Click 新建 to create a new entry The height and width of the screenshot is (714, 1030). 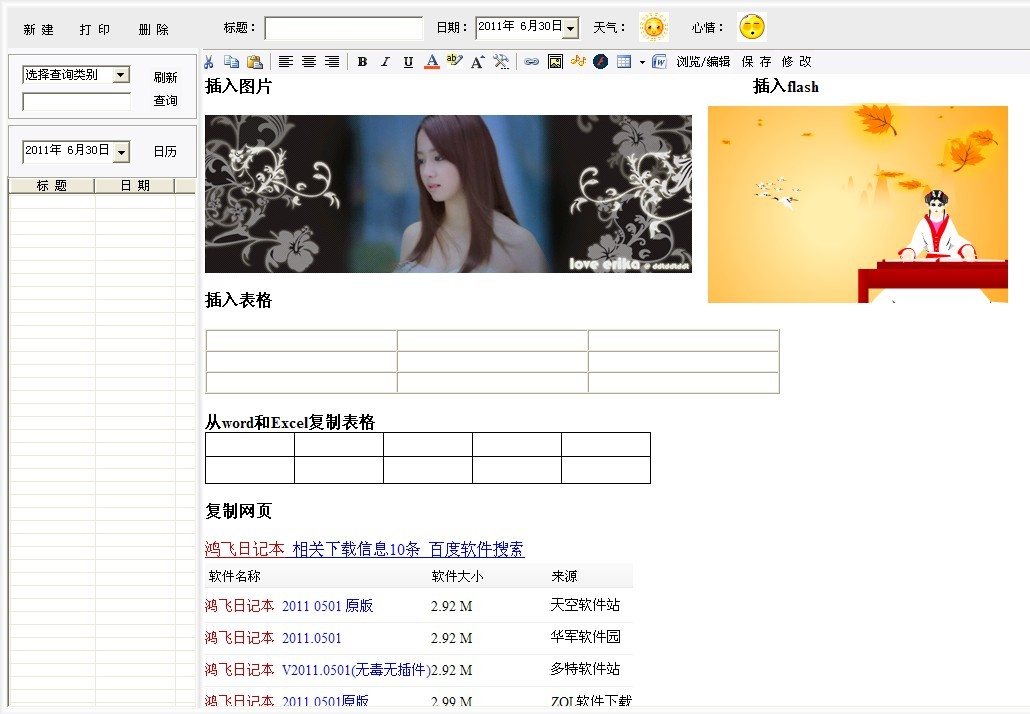coord(38,30)
